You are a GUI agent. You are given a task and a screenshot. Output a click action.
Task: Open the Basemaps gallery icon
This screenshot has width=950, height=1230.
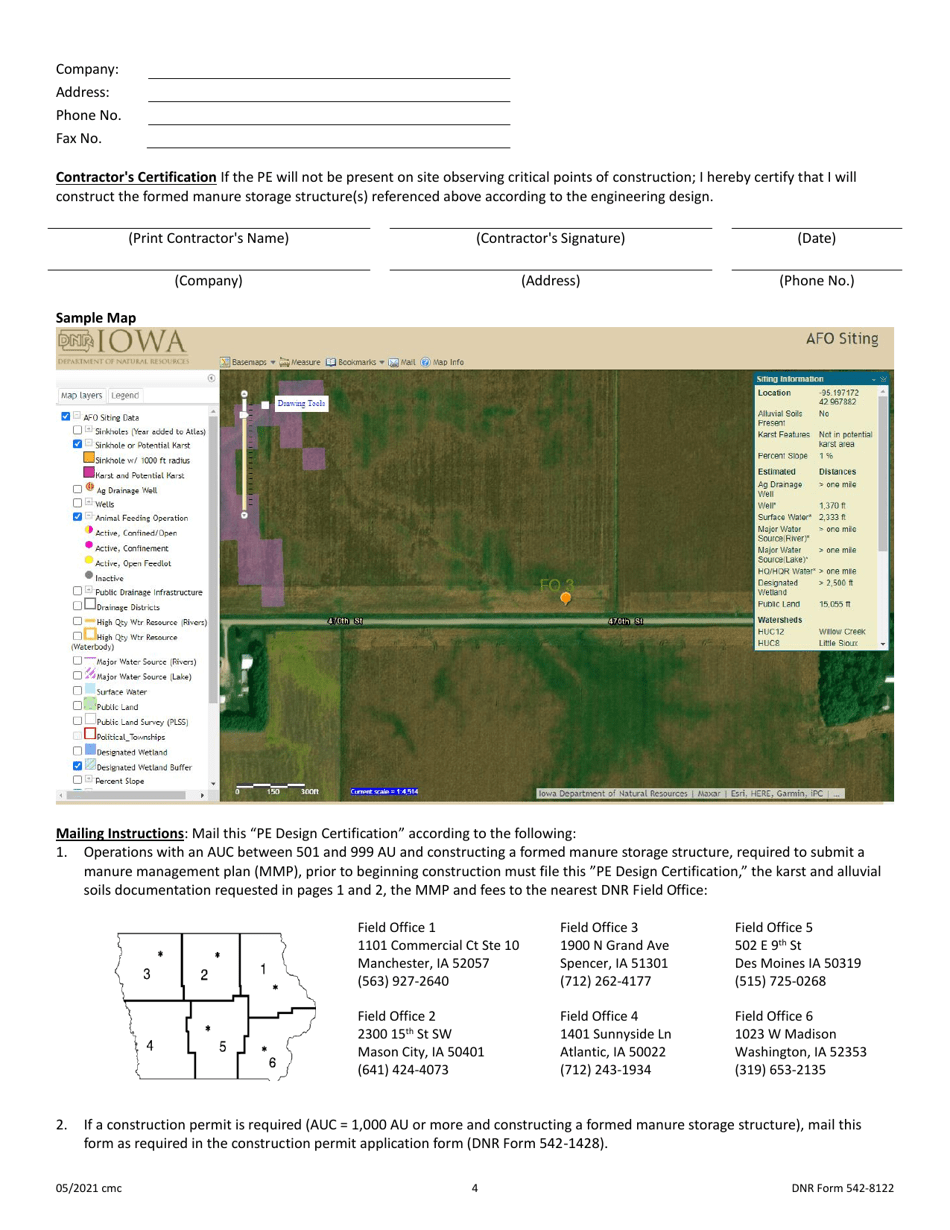coord(226,362)
